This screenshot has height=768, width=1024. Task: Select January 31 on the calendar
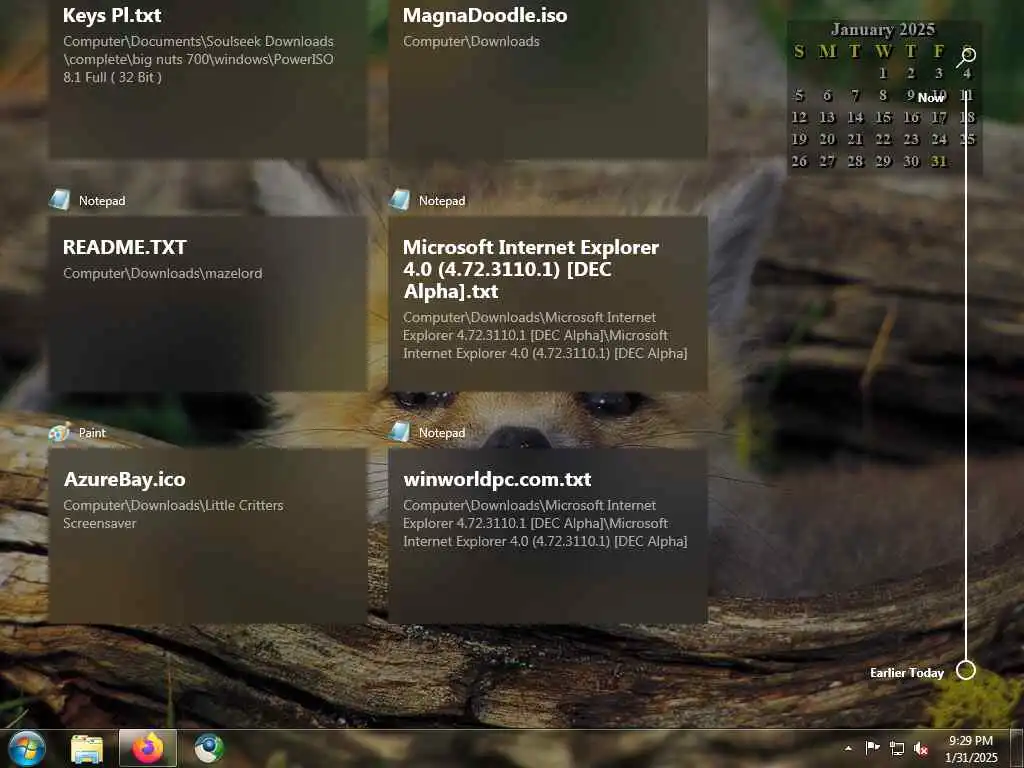coord(939,161)
